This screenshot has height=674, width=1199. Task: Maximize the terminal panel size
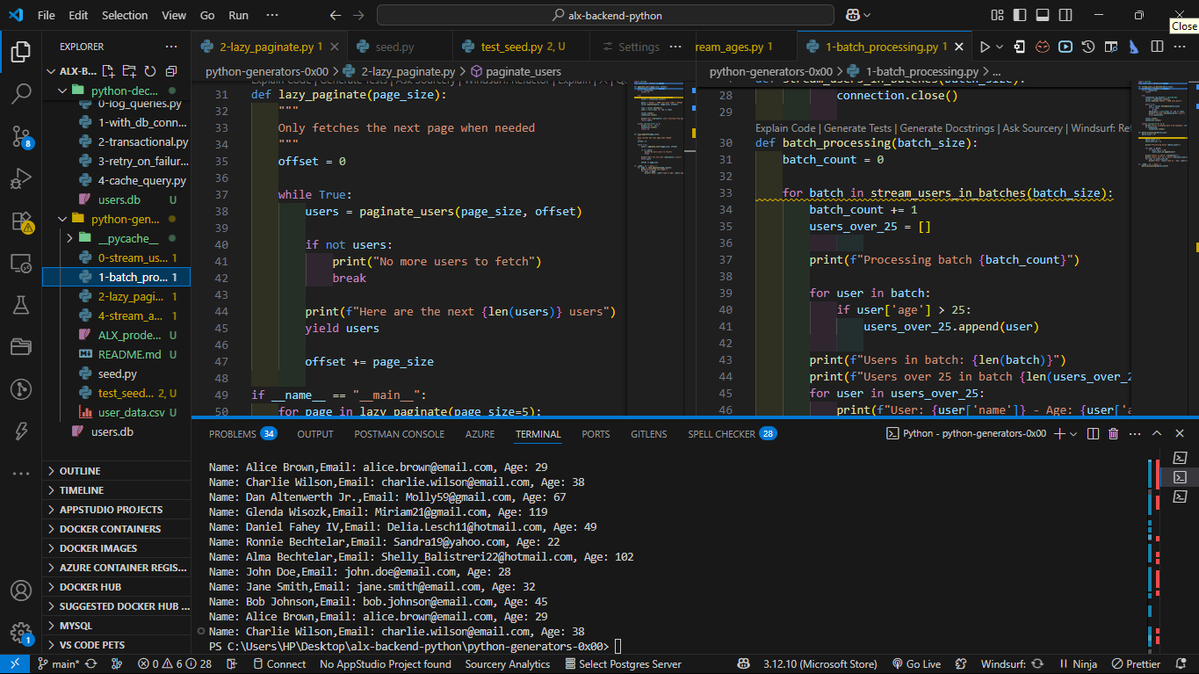coord(1157,434)
